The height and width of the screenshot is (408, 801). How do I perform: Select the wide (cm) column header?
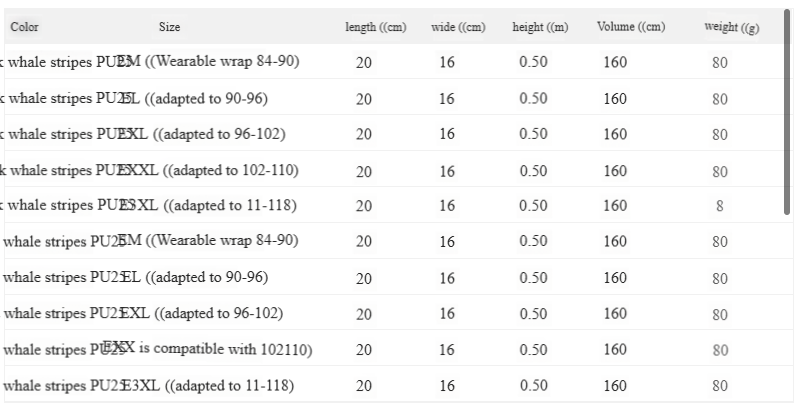(458, 27)
